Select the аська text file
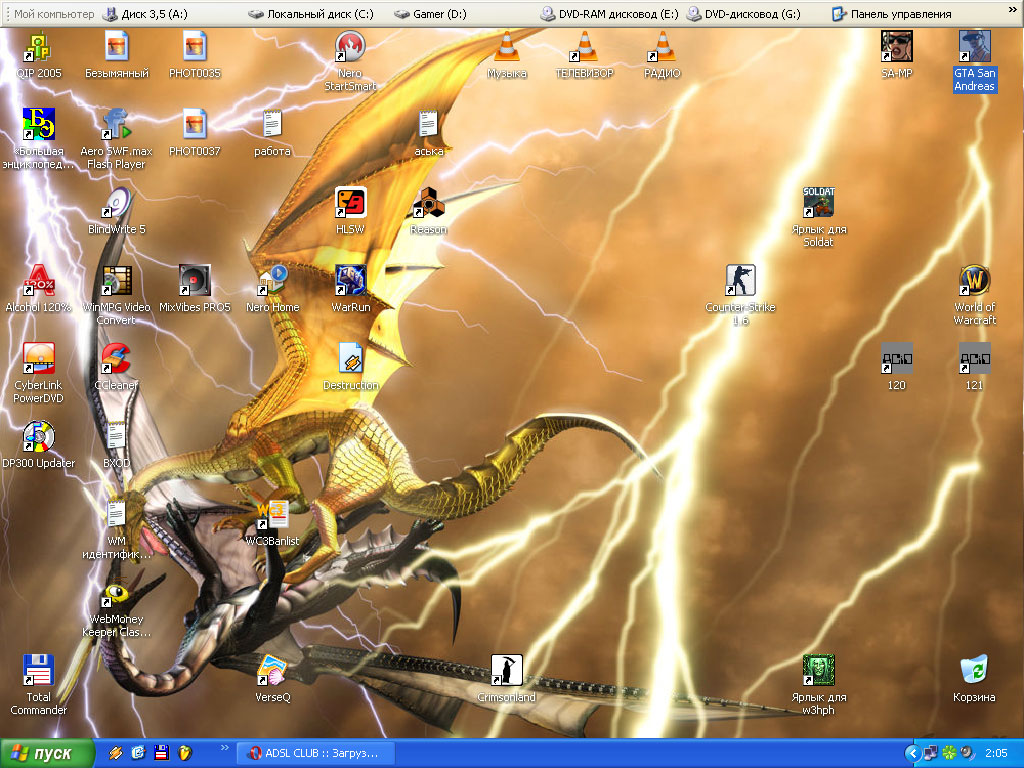 [428, 133]
